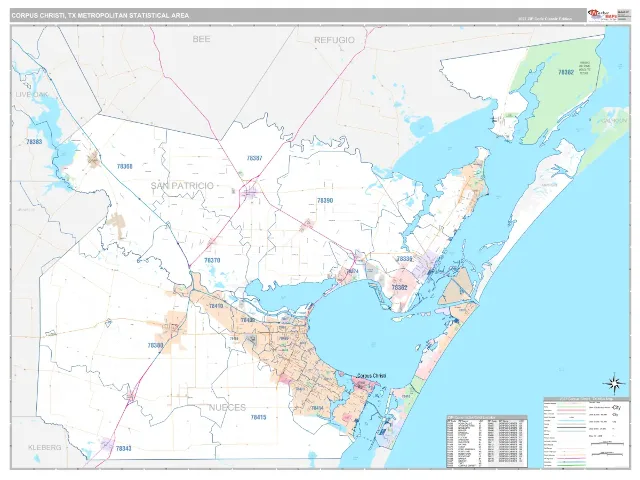Select the BEE county label
640x480 pixels.
tap(201, 39)
